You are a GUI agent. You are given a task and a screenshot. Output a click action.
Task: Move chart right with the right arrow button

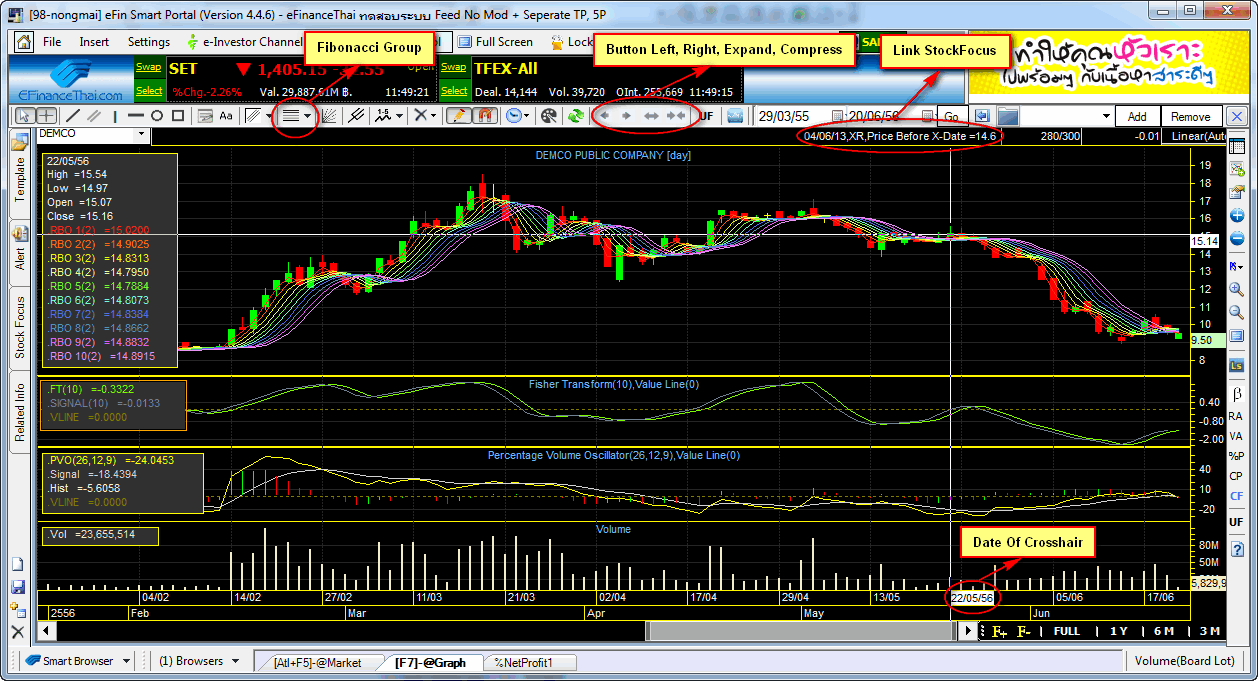coord(625,116)
